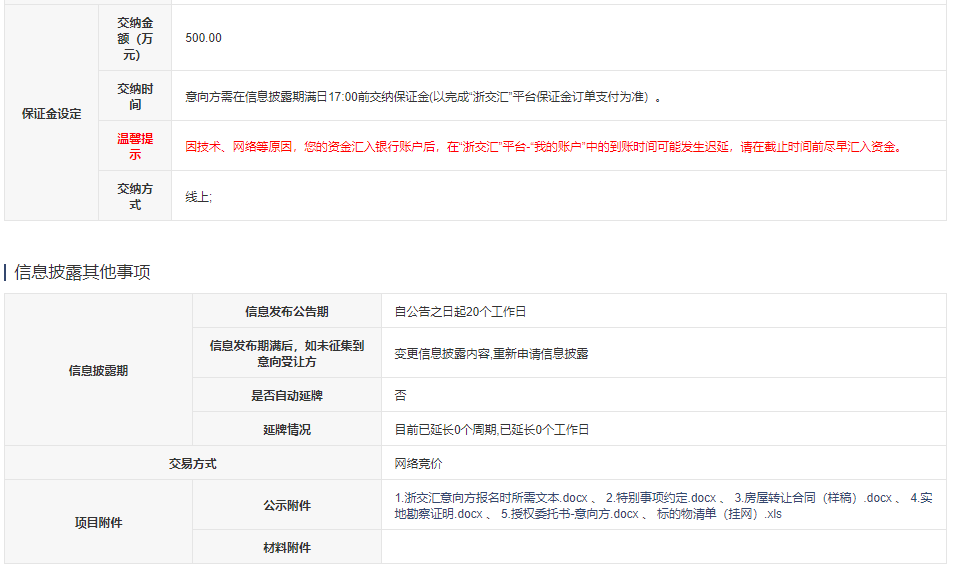
Task: Select the red 温馨提示 label
Action: pos(135,146)
